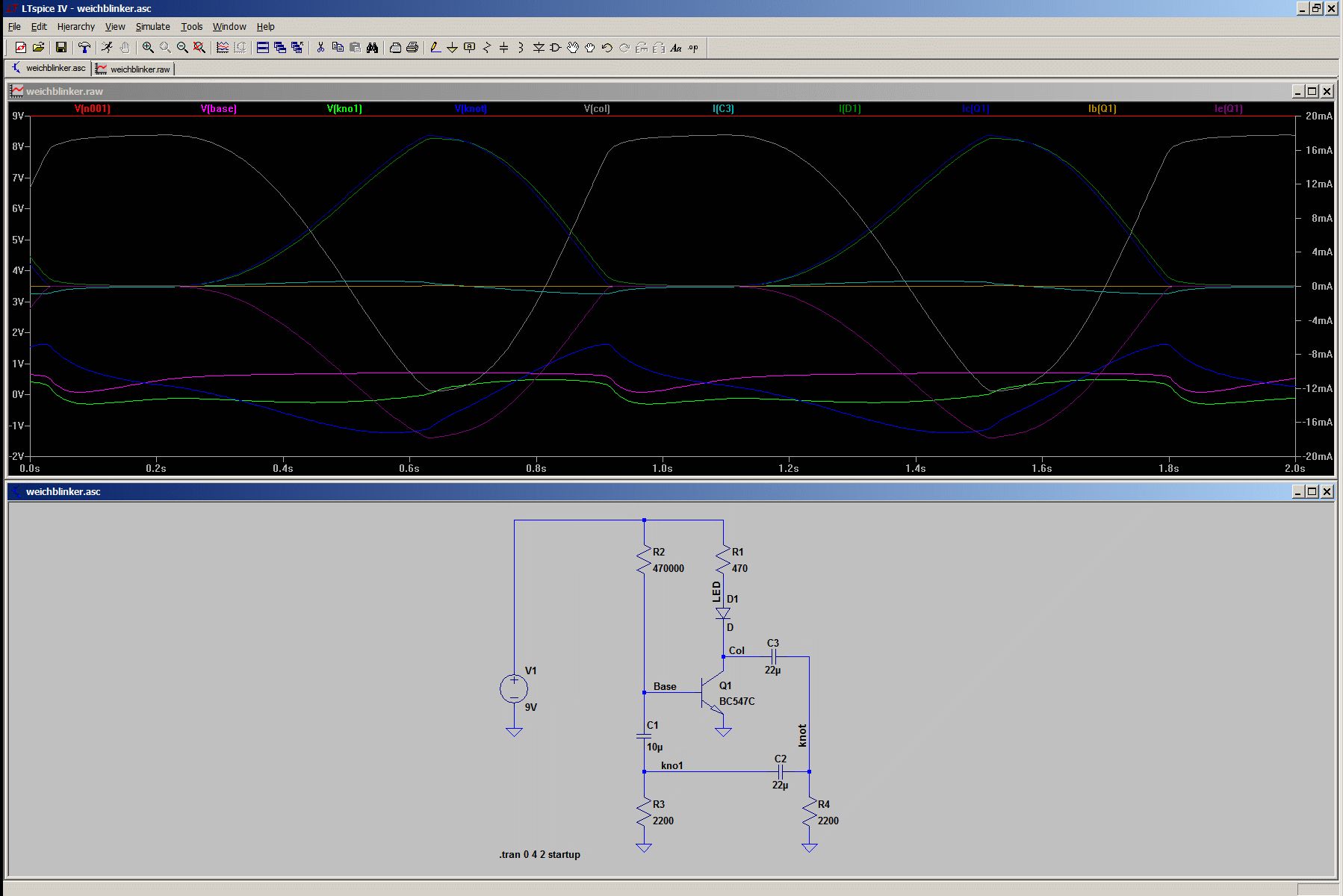Click the Run simulation icon
This screenshot has height=896, width=1343.
[x=107, y=48]
